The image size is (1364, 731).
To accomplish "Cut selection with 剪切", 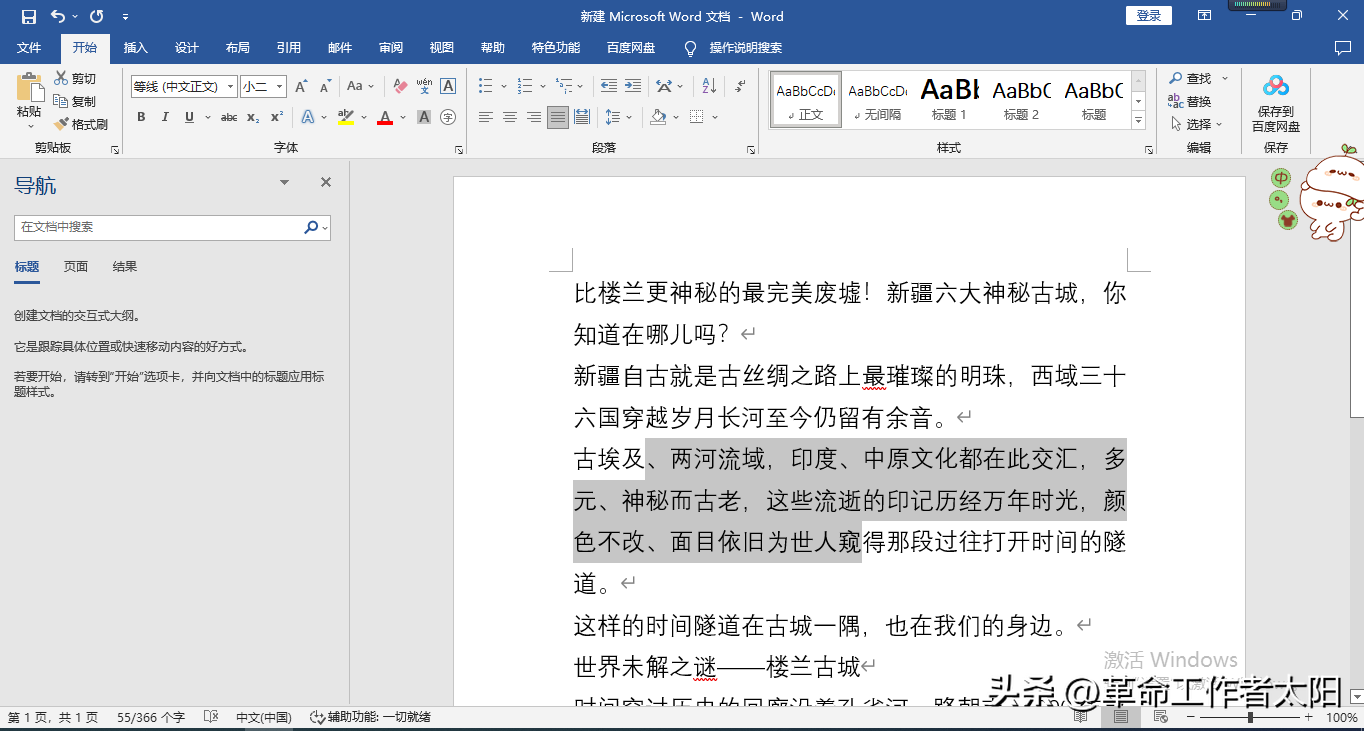I will coord(76,78).
